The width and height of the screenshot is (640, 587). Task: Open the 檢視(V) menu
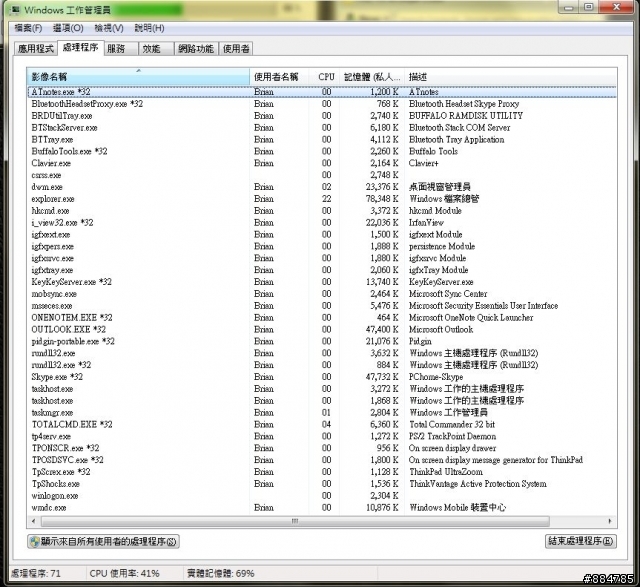pos(109,28)
